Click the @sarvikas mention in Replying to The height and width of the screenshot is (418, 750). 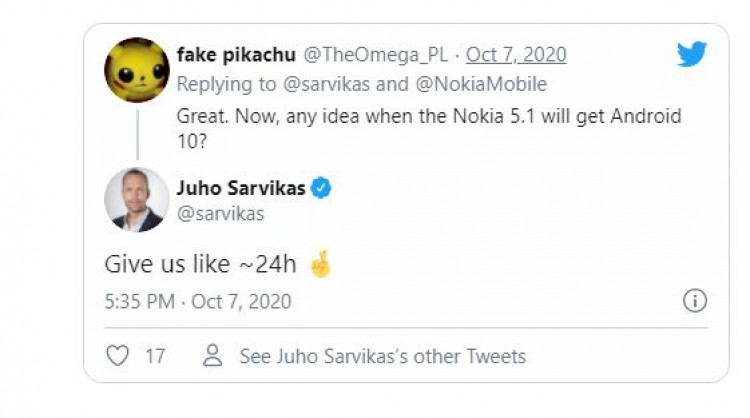pyautogui.click(x=326, y=84)
